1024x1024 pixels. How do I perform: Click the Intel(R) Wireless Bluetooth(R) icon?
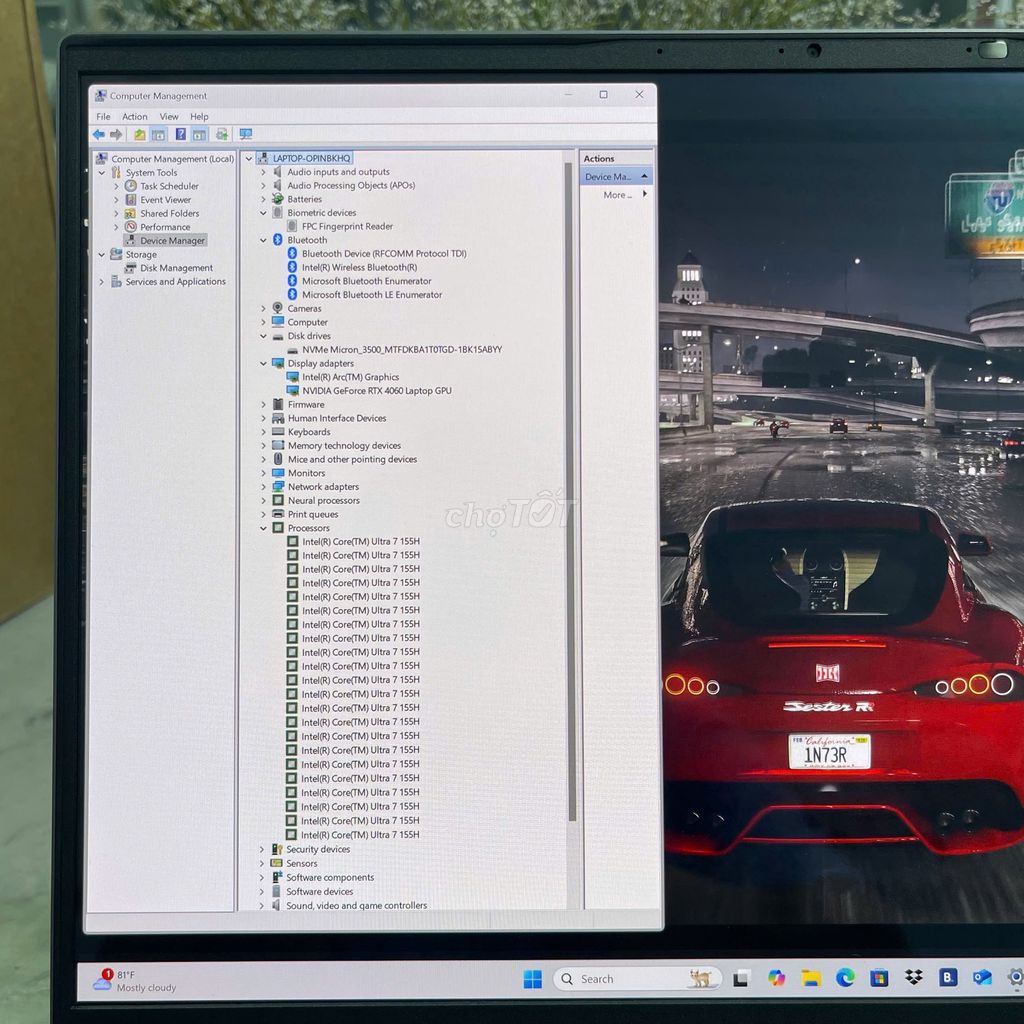[293, 267]
